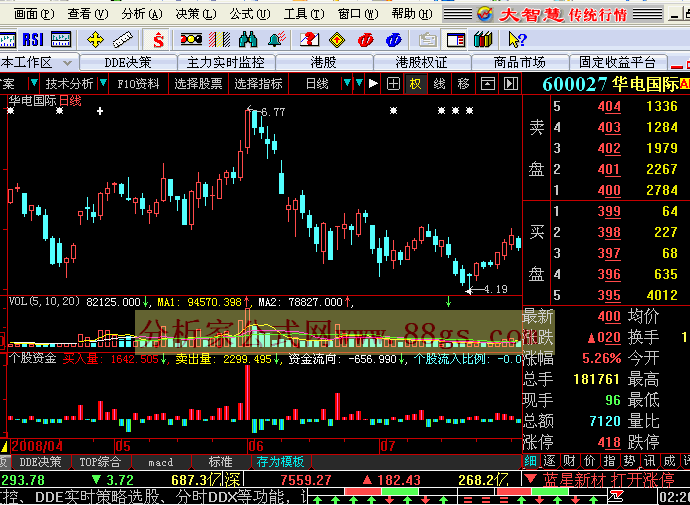This screenshot has width=690, height=505.
Task: Select the 财 tab in side panel
Action: click(570, 461)
